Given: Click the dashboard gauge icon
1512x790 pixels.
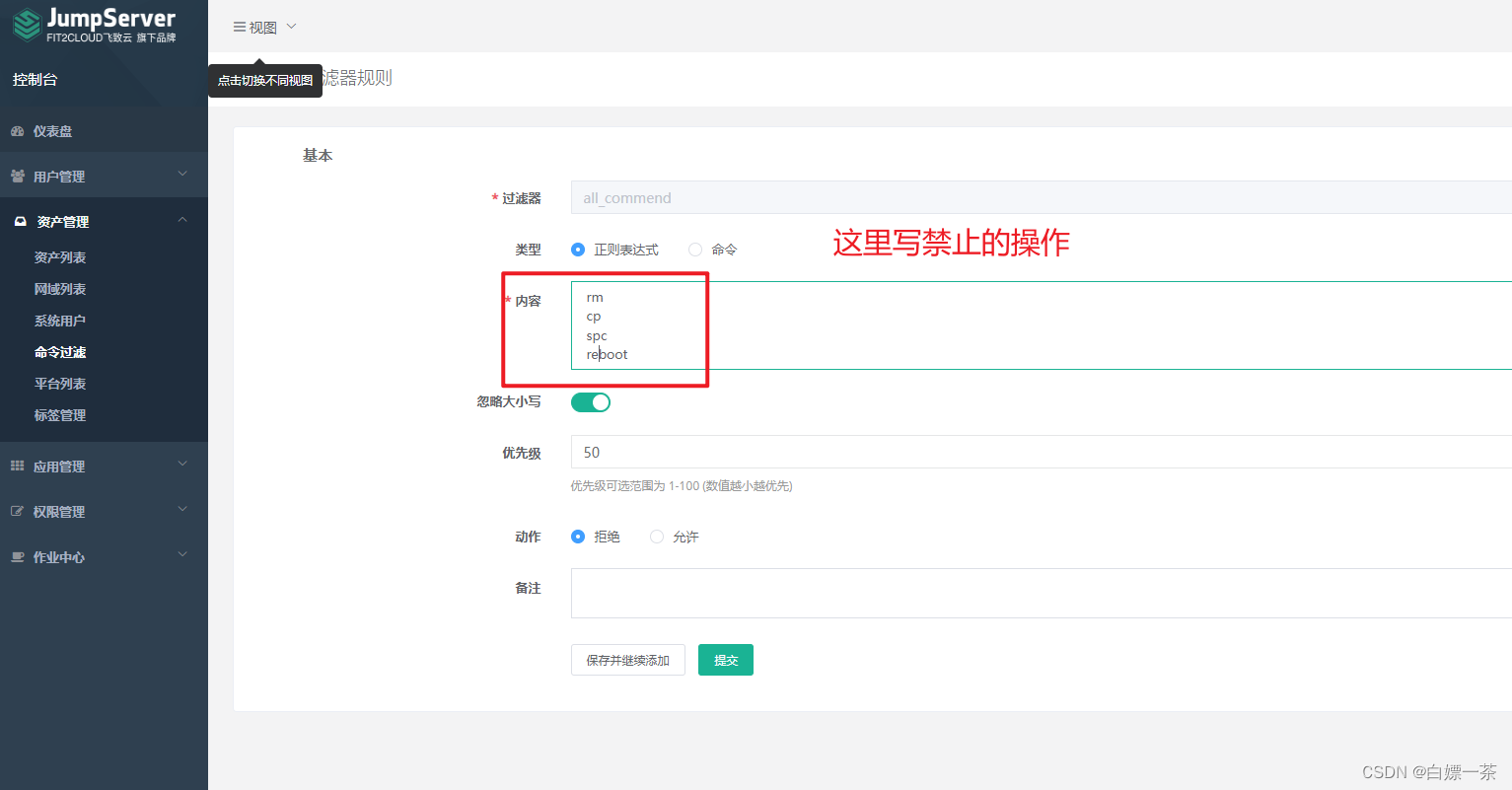Looking at the screenshot, I should pos(17,131).
